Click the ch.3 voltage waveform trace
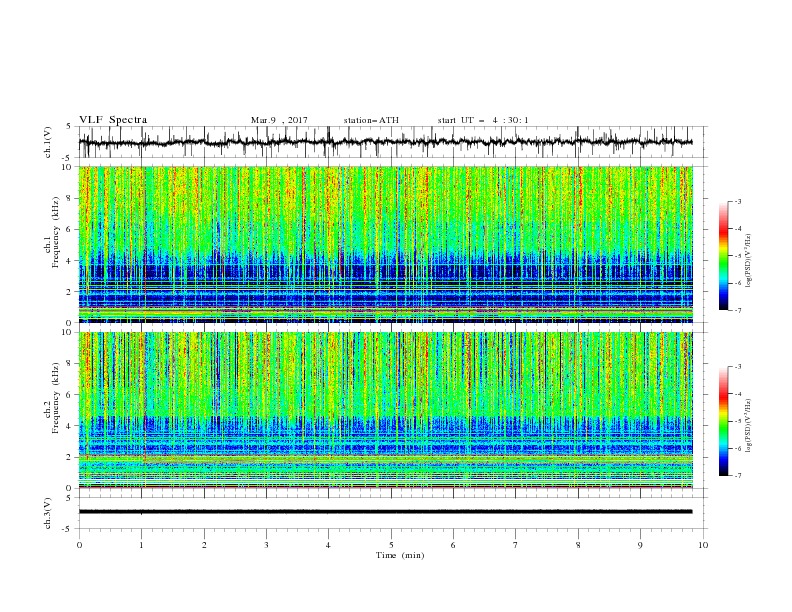 point(386,512)
